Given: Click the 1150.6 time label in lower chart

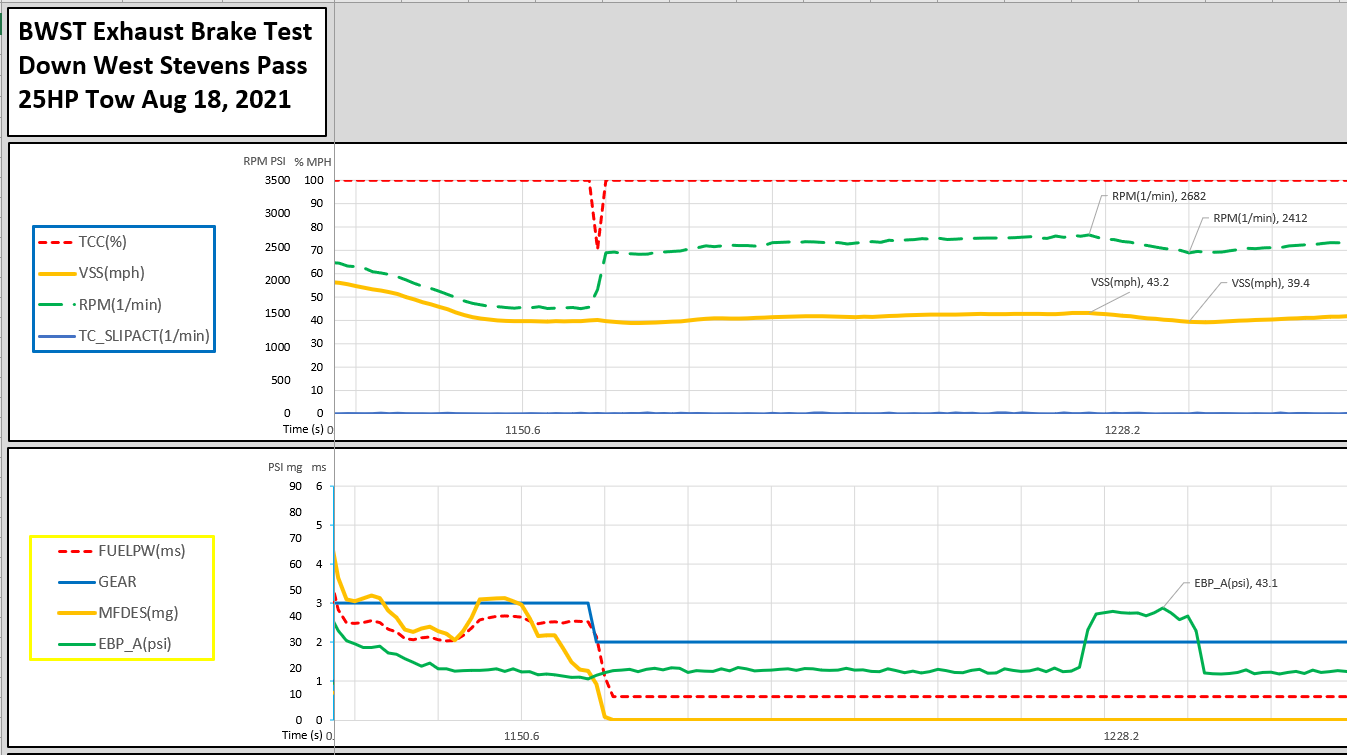Looking at the screenshot, I should coord(522,735).
